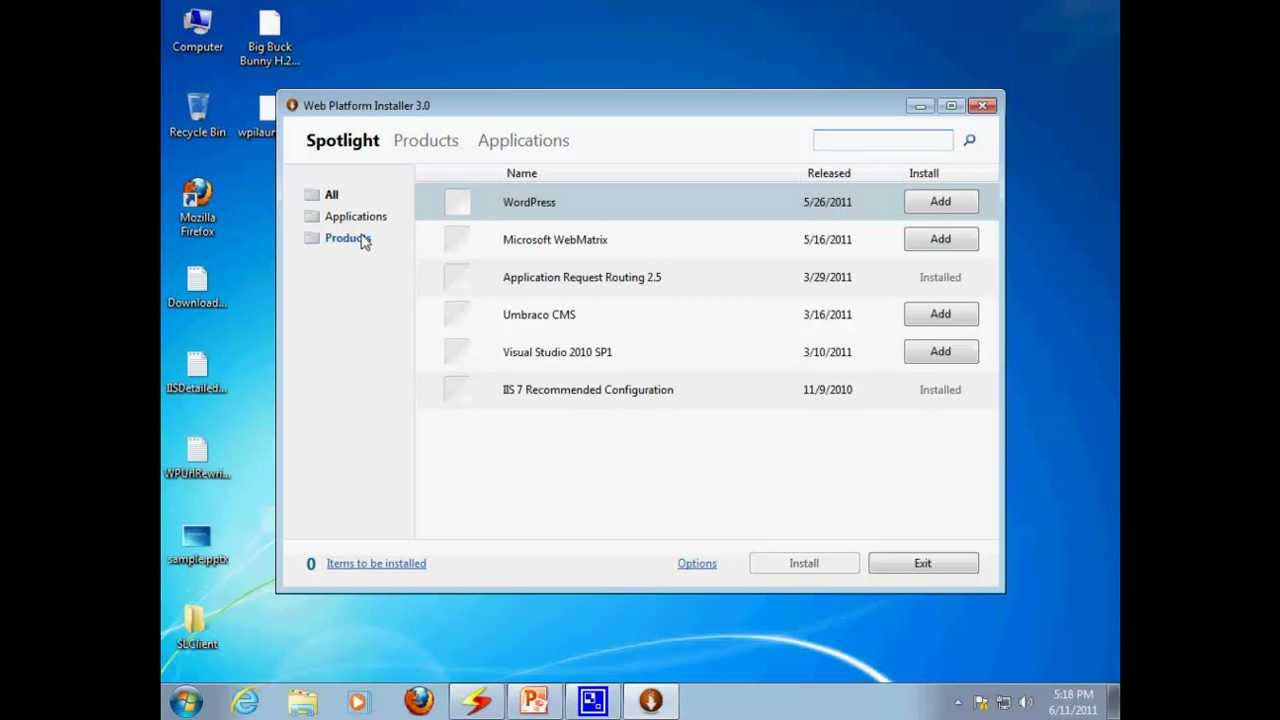The width and height of the screenshot is (1280, 720).
Task: Click the Exit button
Action: [923, 563]
